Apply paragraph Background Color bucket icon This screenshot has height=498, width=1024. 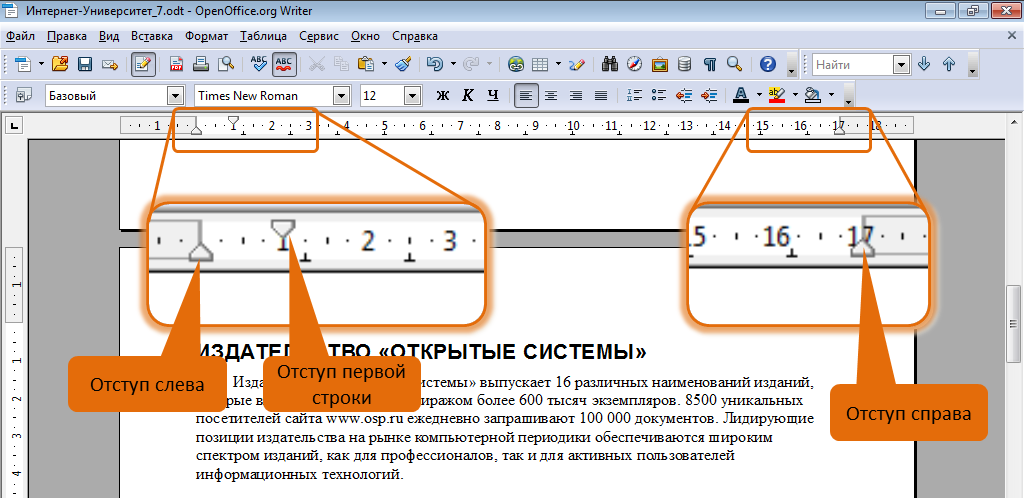point(812,96)
